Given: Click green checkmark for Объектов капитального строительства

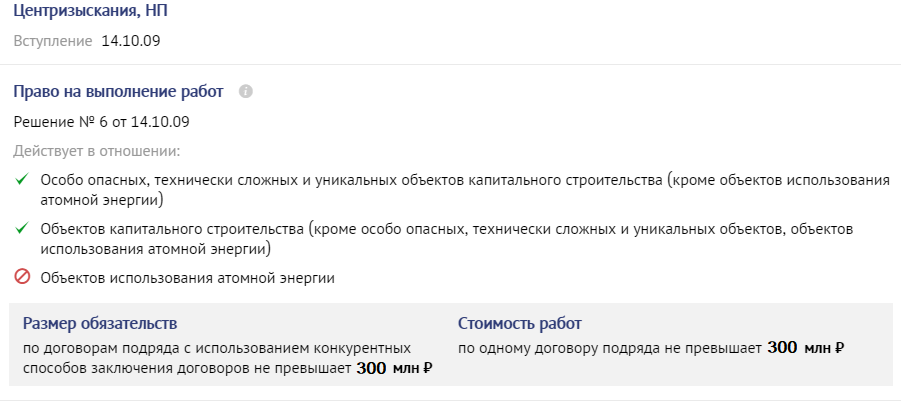Looking at the screenshot, I should (x=22, y=229).
